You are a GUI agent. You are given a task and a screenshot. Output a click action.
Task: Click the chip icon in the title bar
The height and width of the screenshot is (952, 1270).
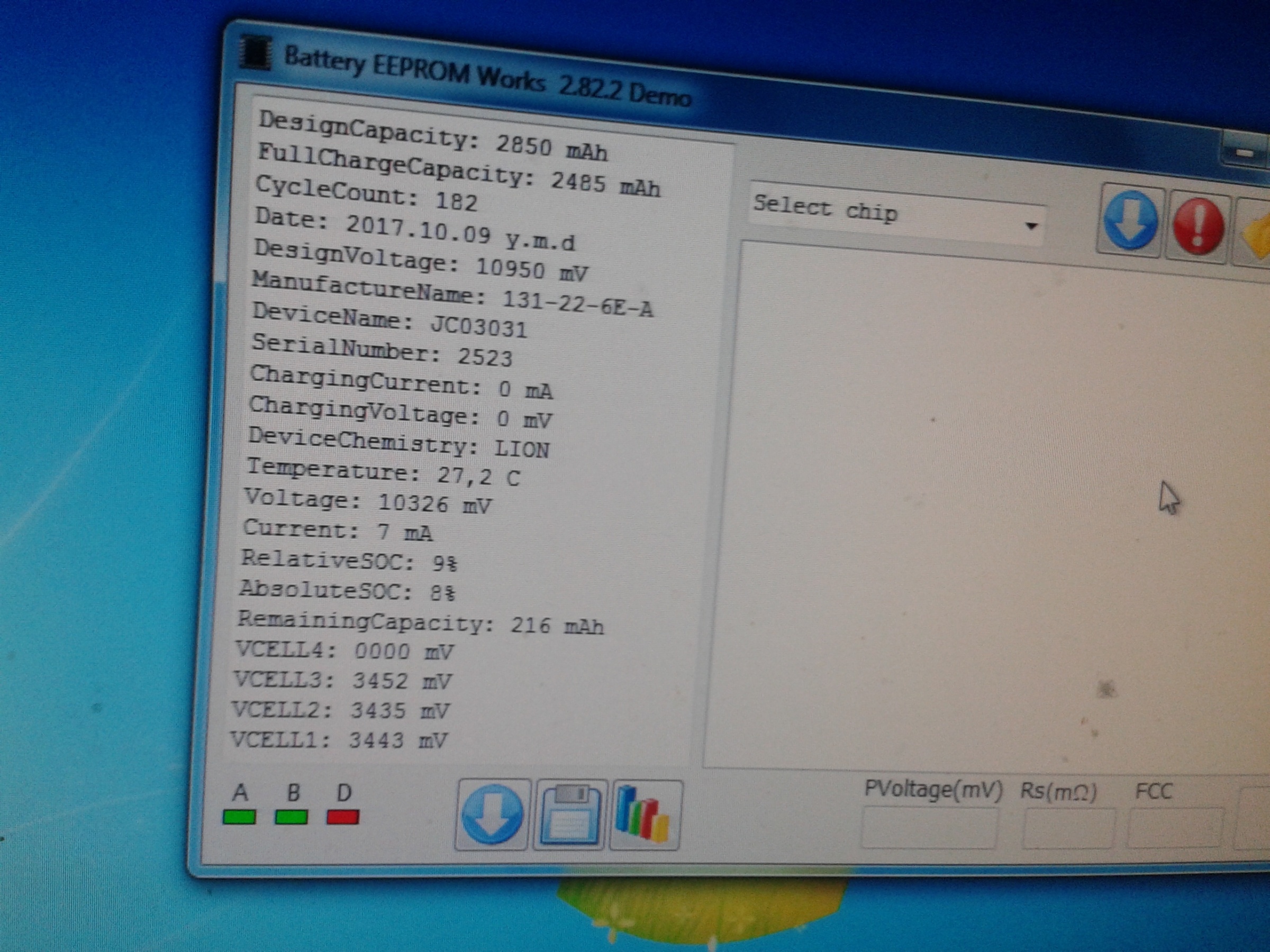coord(256,53)
